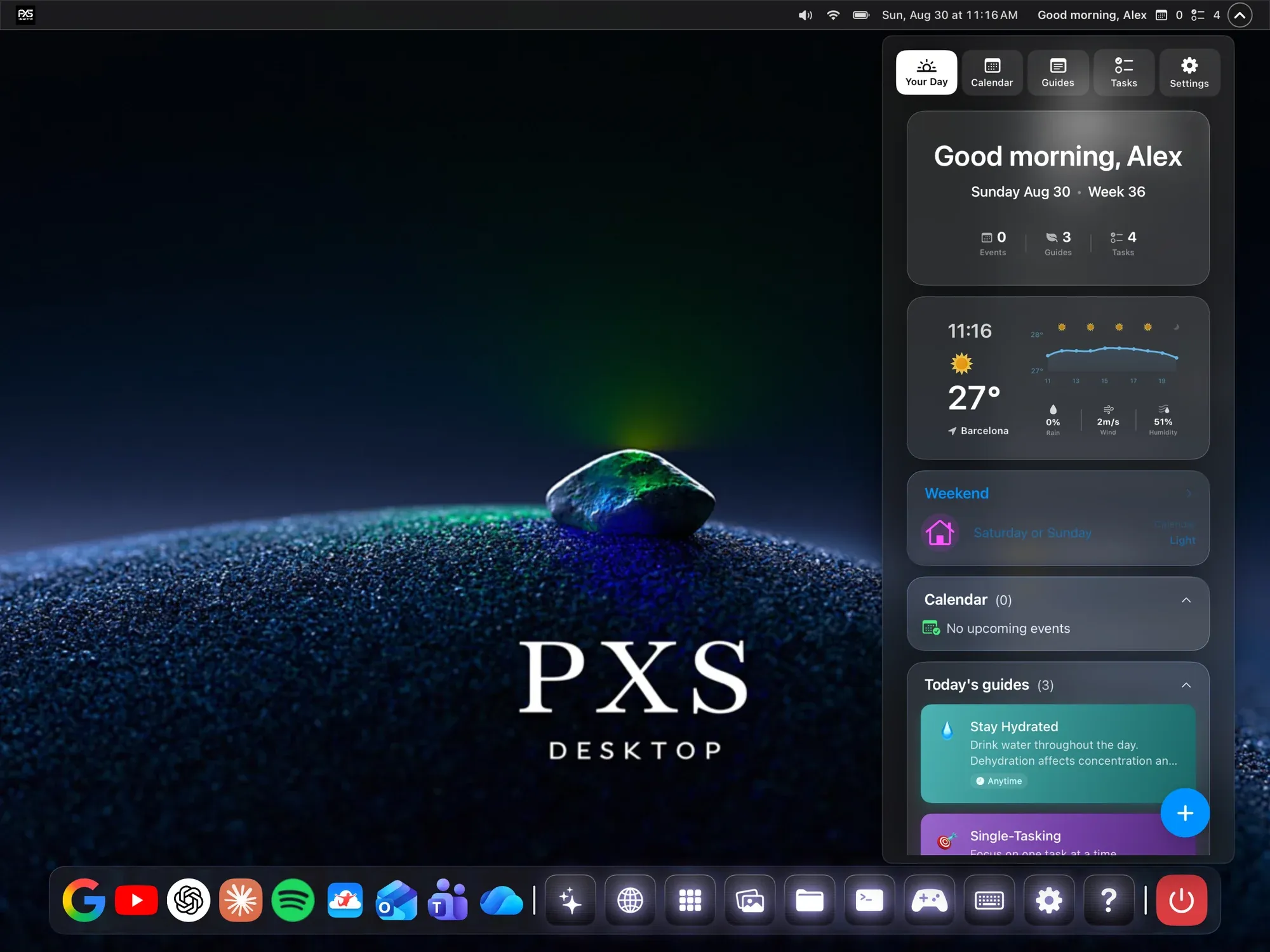Click the red power button
The image size is (1270, 952).
pos(1181,900)
